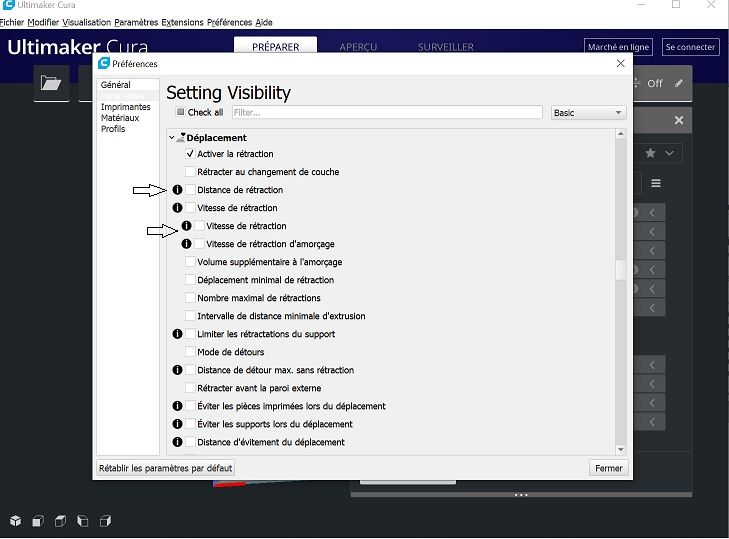Screen dimensions: 729x539
Task: Enable Volume supplémentaire à l'amorçage
Action: coord(190,262)
